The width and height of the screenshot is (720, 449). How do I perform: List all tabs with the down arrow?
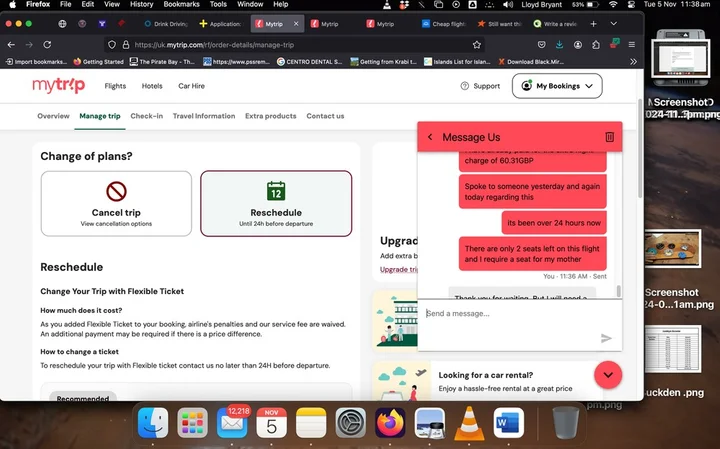(613, 23)
